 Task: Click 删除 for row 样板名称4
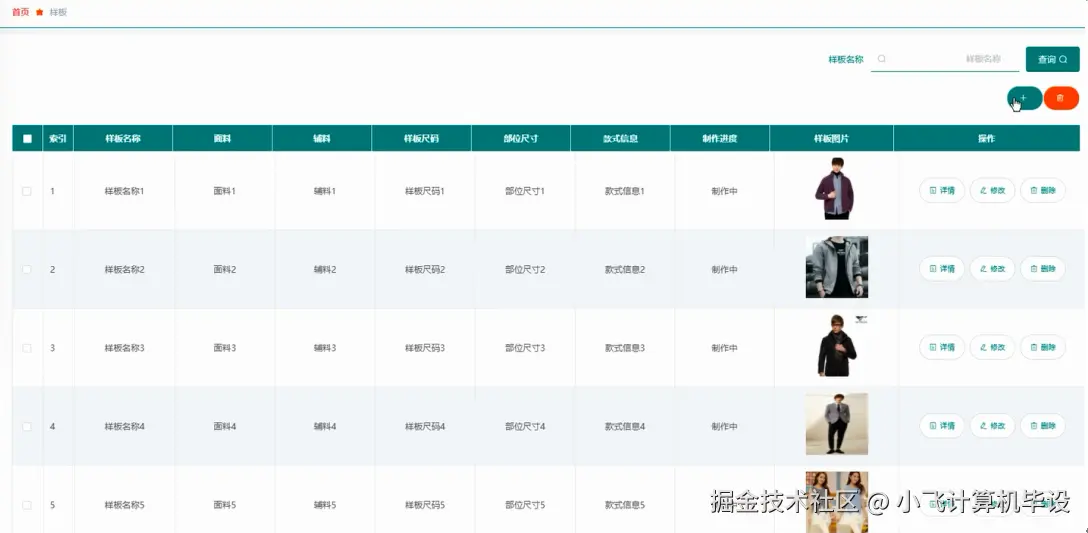(x=1043, y=425)
